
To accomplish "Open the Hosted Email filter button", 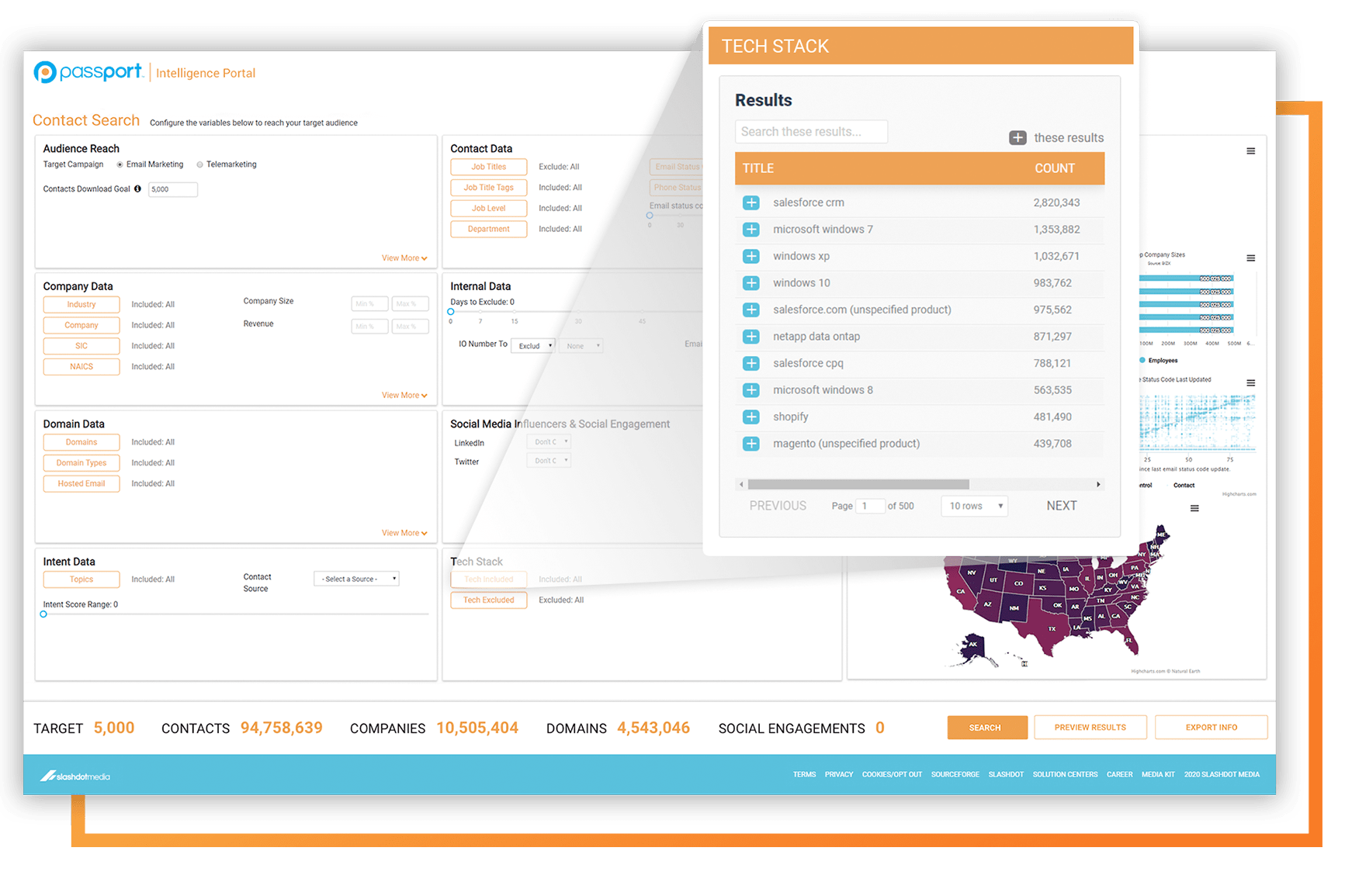I will tap(81, 484).
